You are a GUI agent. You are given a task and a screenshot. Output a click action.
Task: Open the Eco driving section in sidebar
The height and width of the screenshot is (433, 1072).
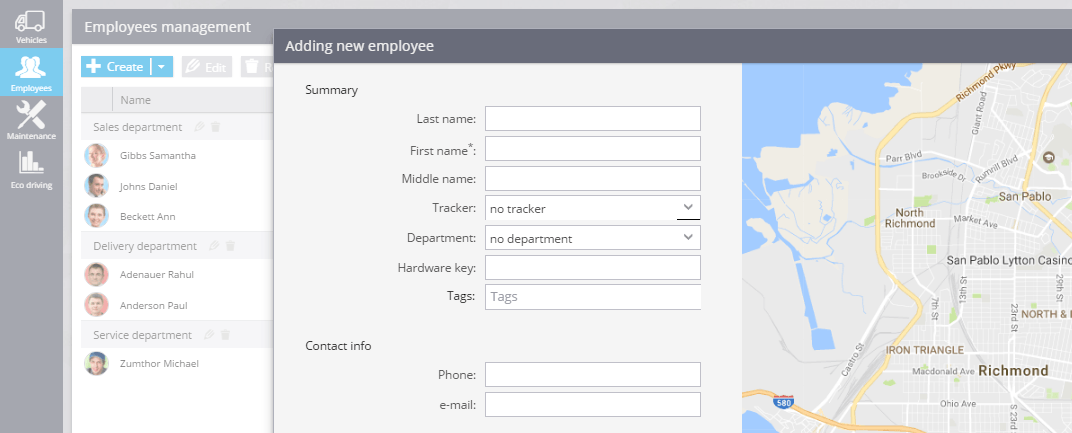(x=31, y=169)
